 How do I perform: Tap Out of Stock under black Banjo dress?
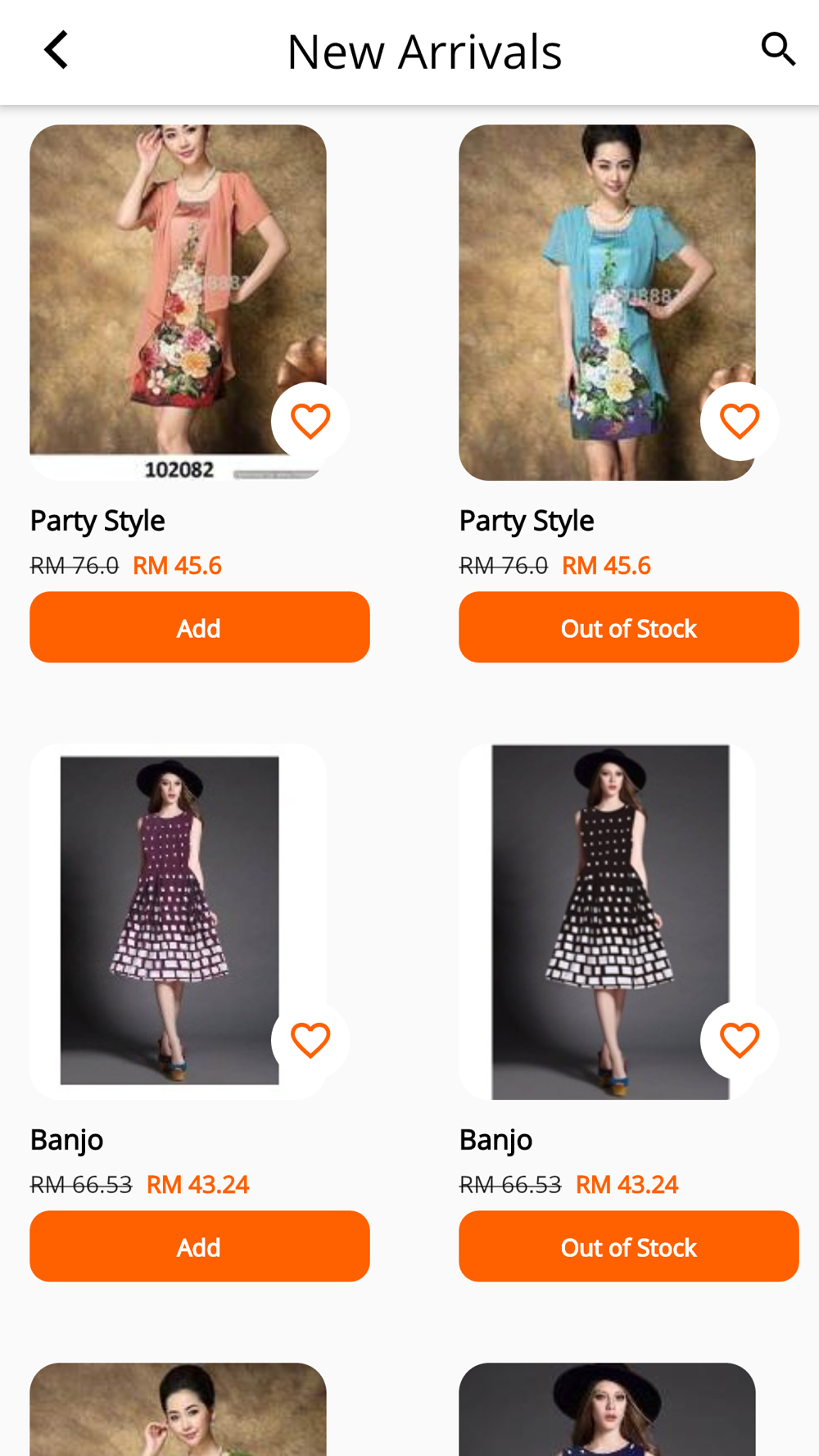[629, 1246]
